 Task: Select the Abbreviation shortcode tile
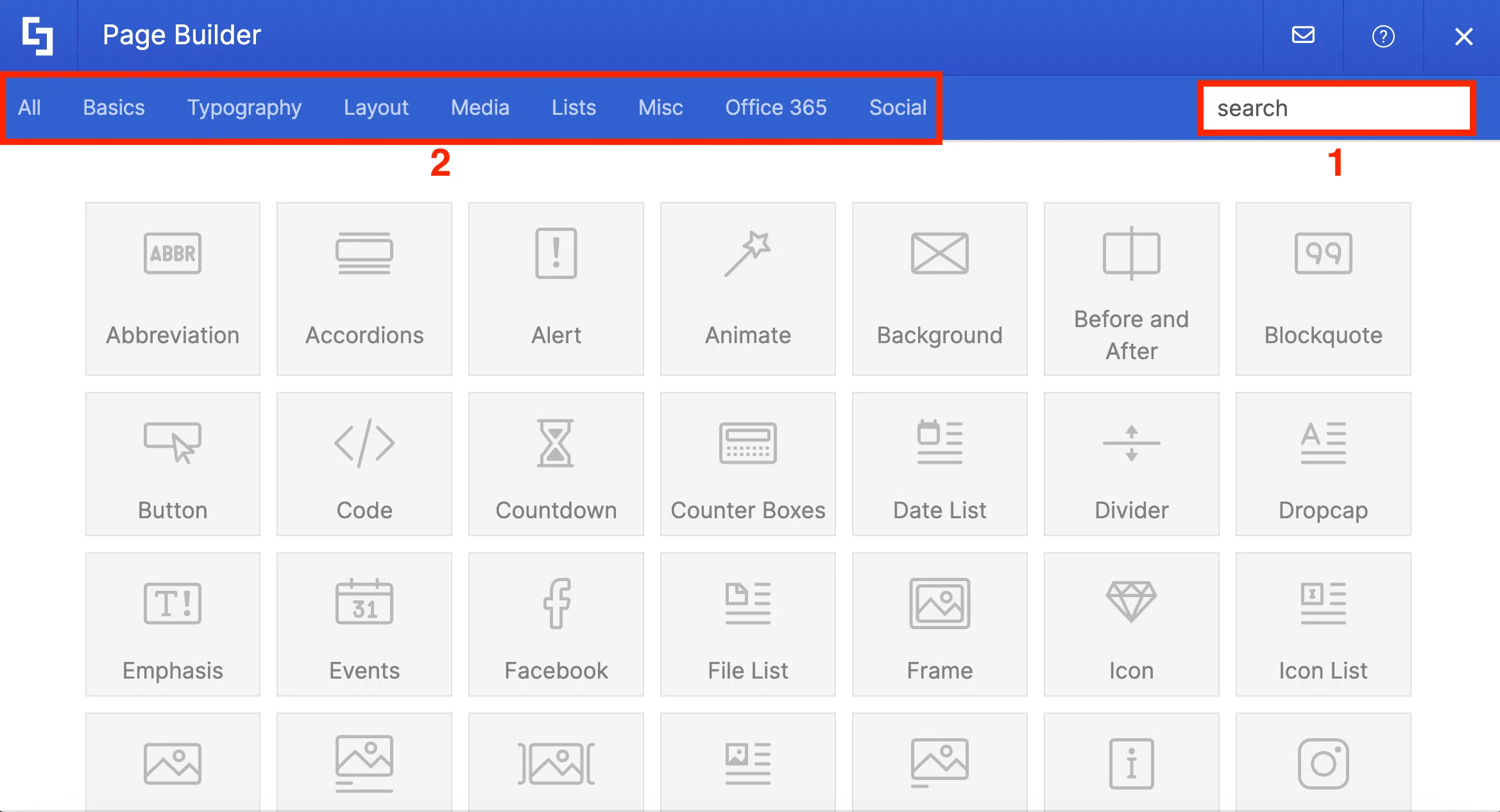pyautogui.click(x=173, y=289)
